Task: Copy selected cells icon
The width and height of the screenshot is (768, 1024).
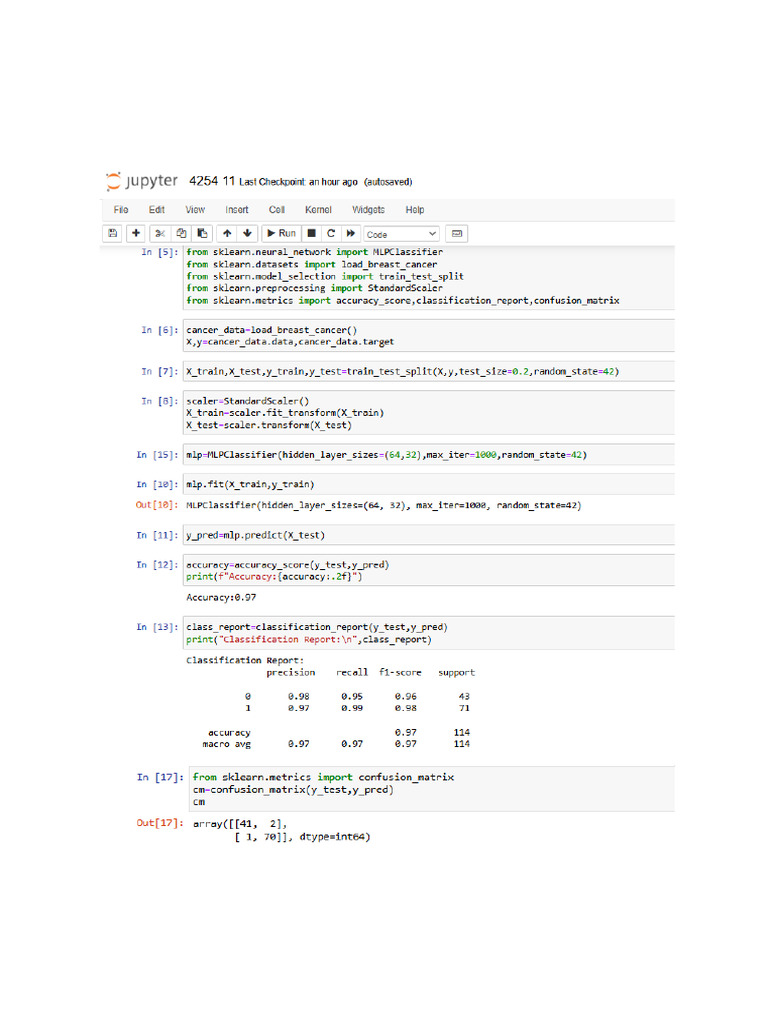Action: pos(181,233)
